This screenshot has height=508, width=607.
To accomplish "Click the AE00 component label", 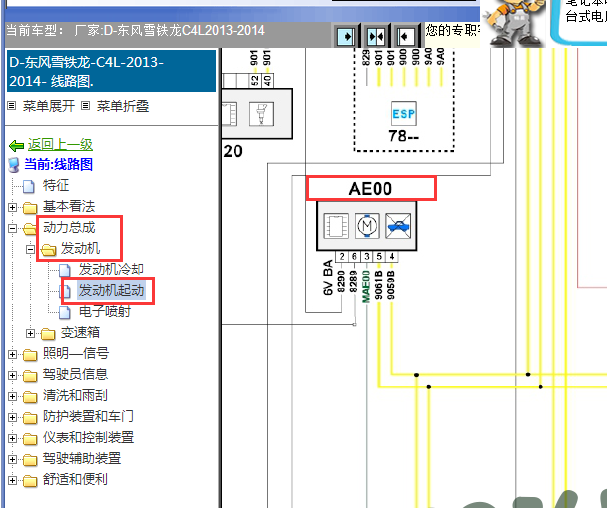I will [370, 189].
